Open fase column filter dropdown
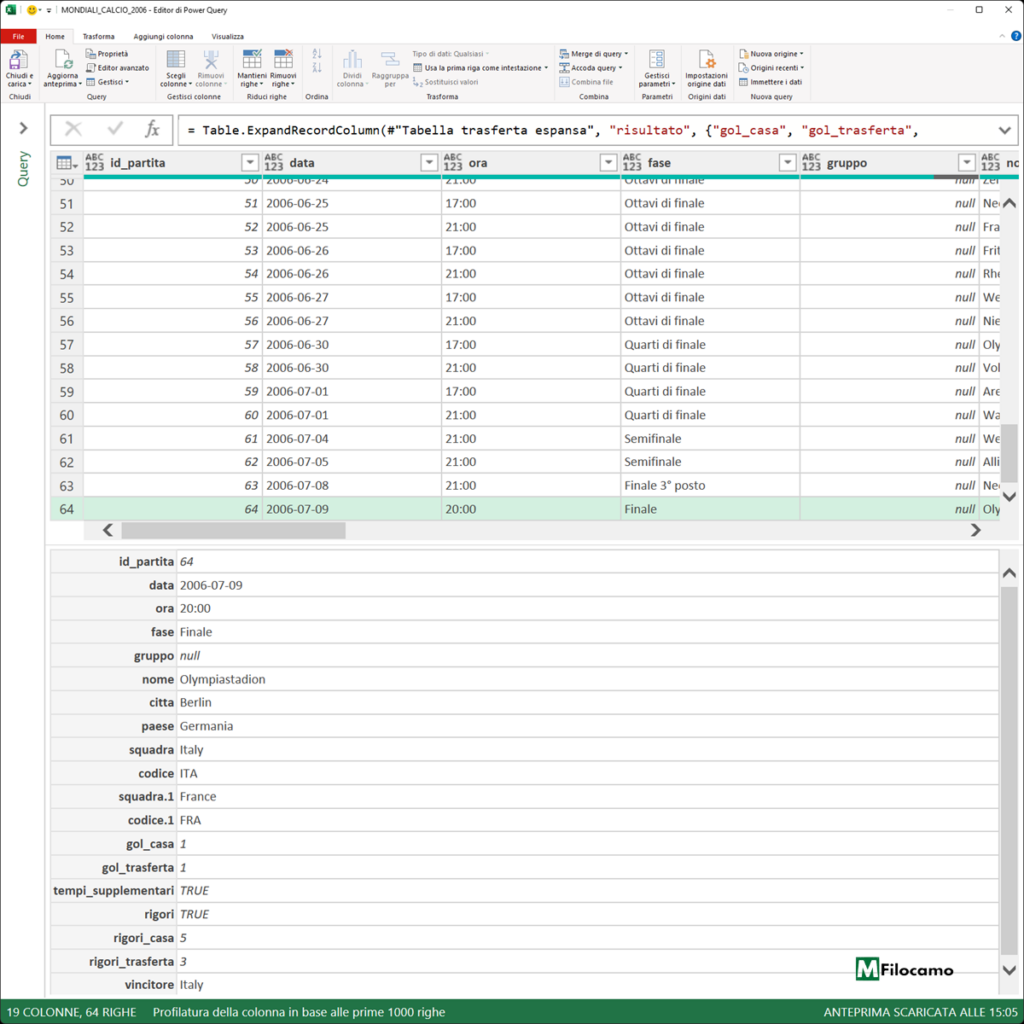Image resolution: width=1024 pixels, height=1024 pixels. pos(788,163)
